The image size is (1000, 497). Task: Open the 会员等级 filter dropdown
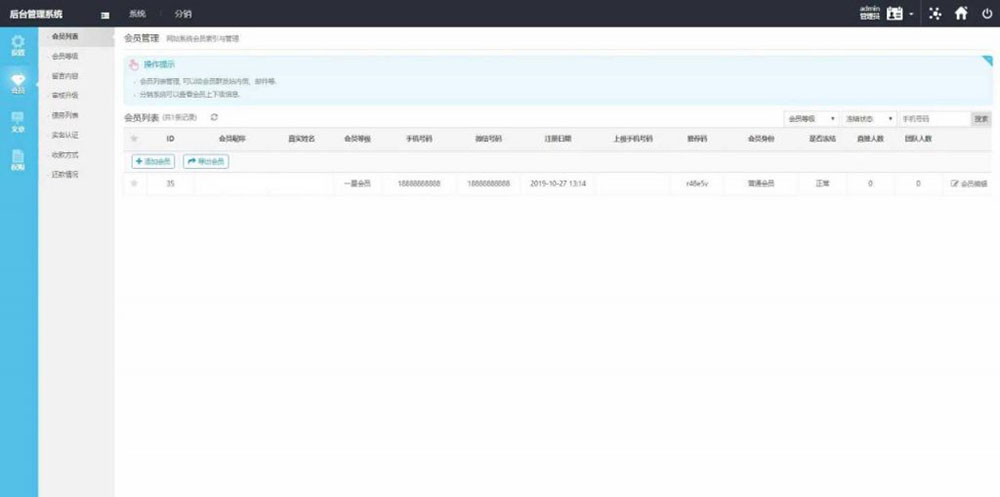[811, 119]
